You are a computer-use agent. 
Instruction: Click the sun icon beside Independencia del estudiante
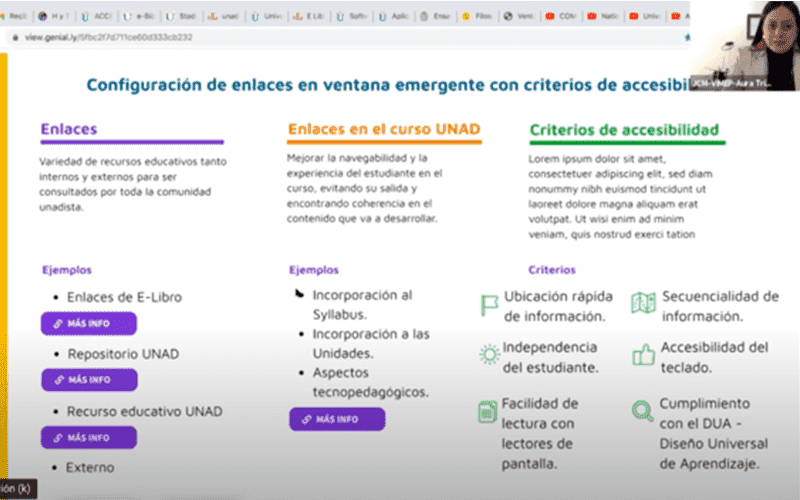click(x=489, y=354)
